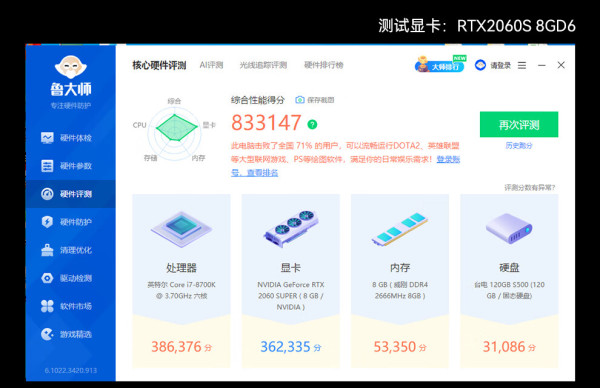Open 硬件防护 shield icon

47,222
